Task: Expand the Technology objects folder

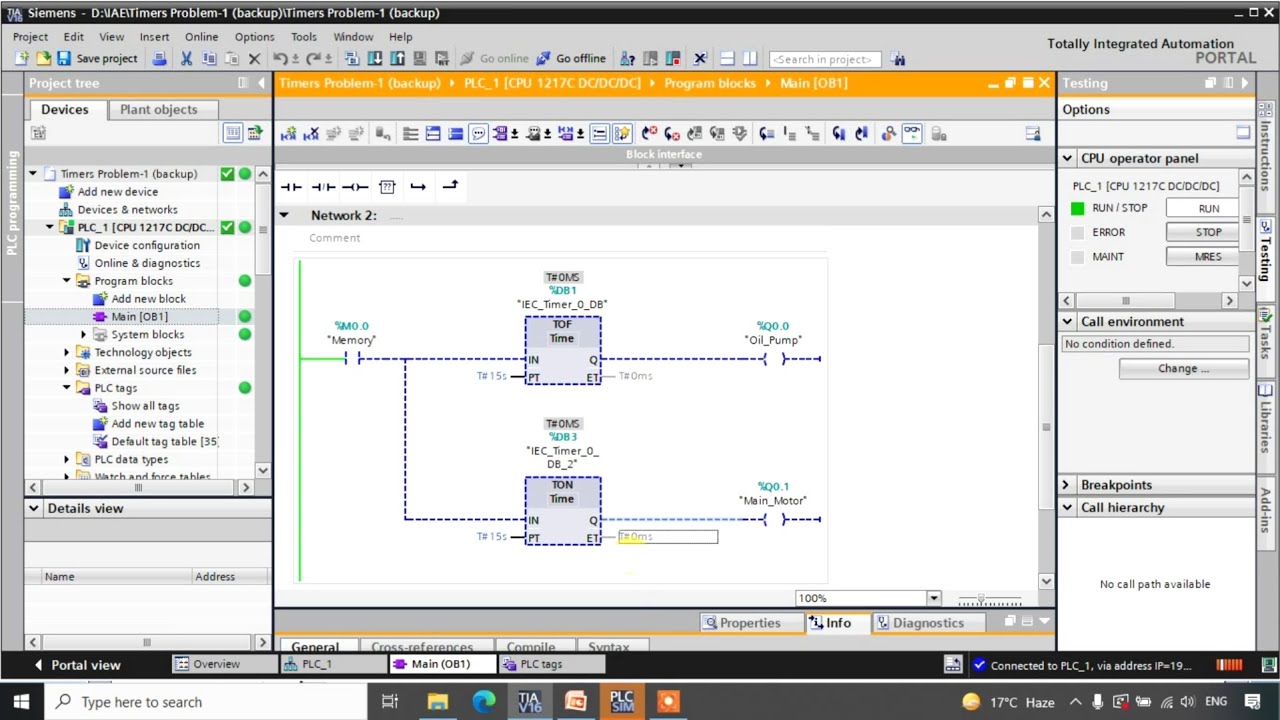Action: (x=67, y=352)
